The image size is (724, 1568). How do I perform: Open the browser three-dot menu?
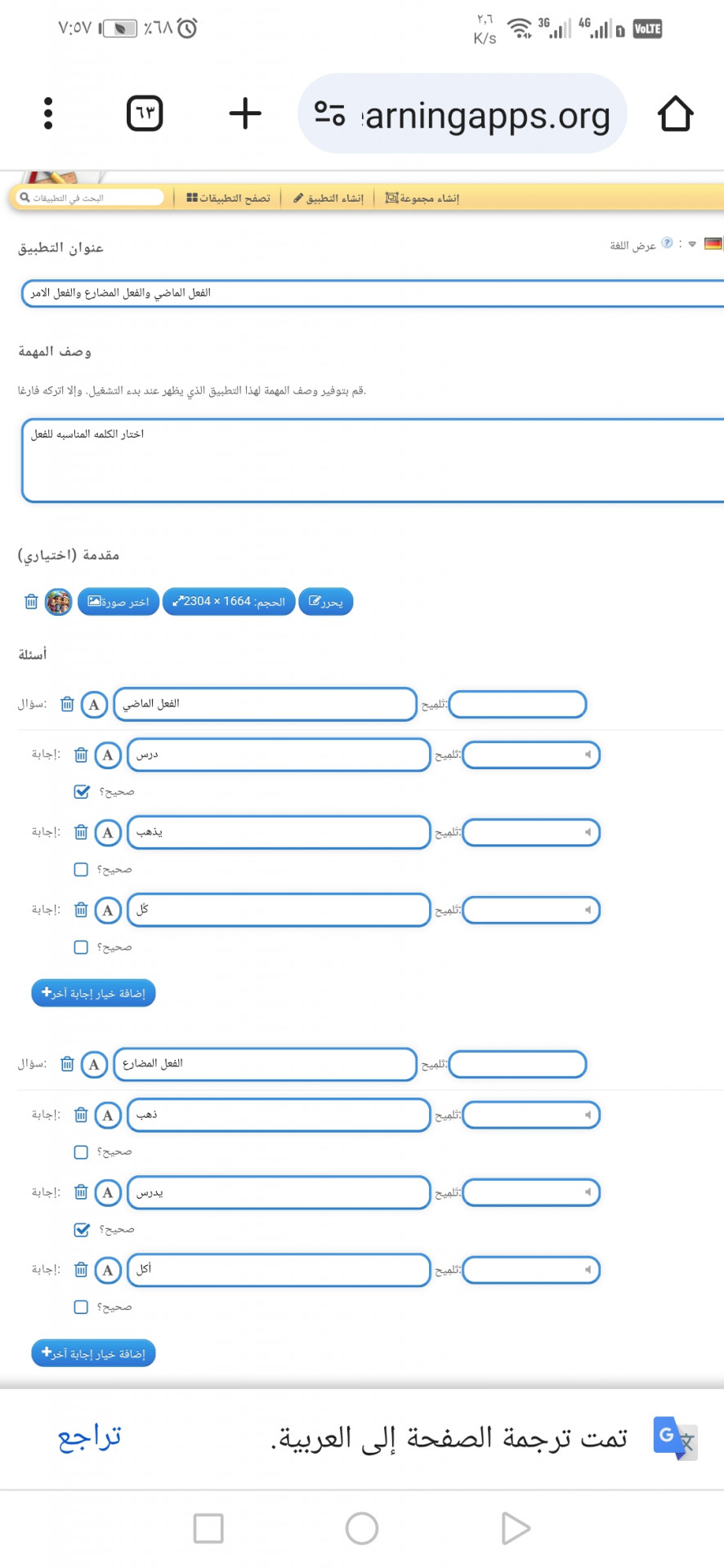point(48,114)
